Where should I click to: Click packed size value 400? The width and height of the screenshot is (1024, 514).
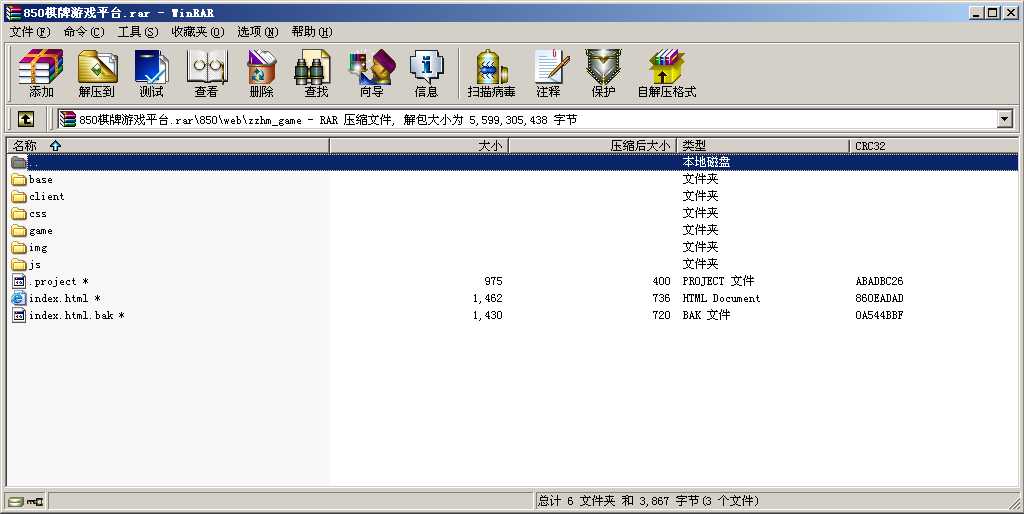661,281
